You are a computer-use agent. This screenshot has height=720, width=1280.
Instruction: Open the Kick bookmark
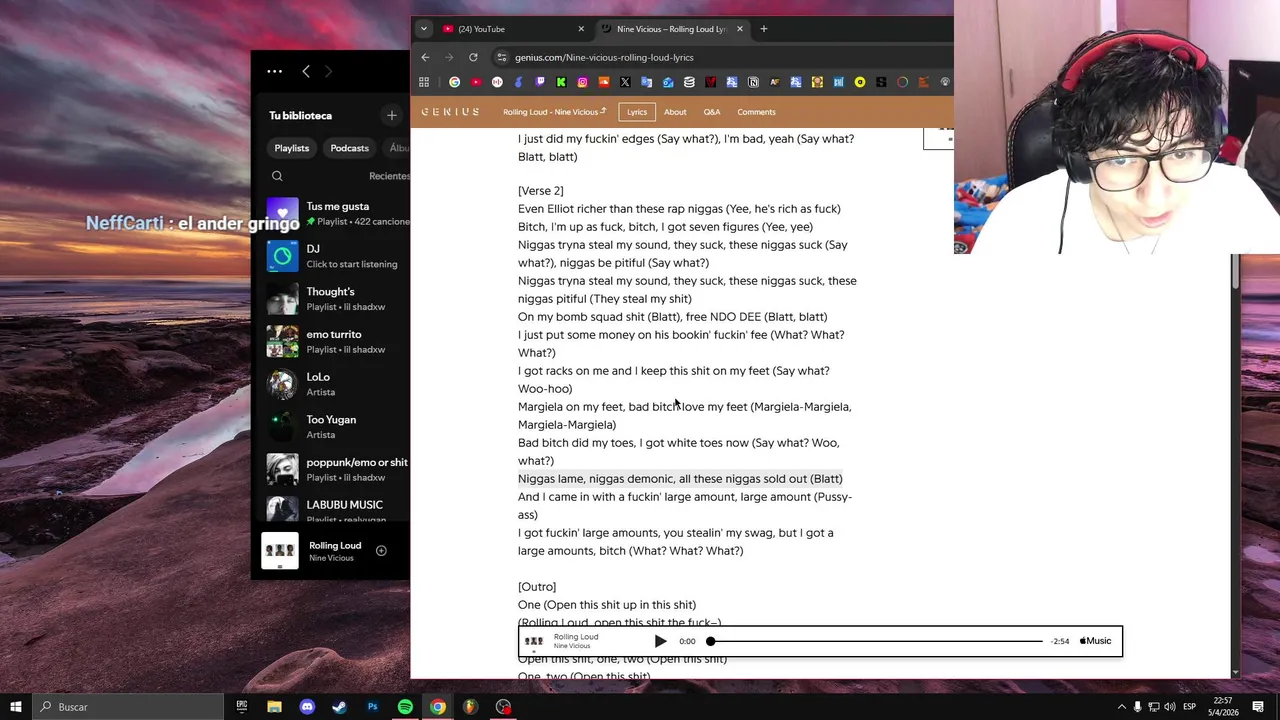(x=561, y=82)
